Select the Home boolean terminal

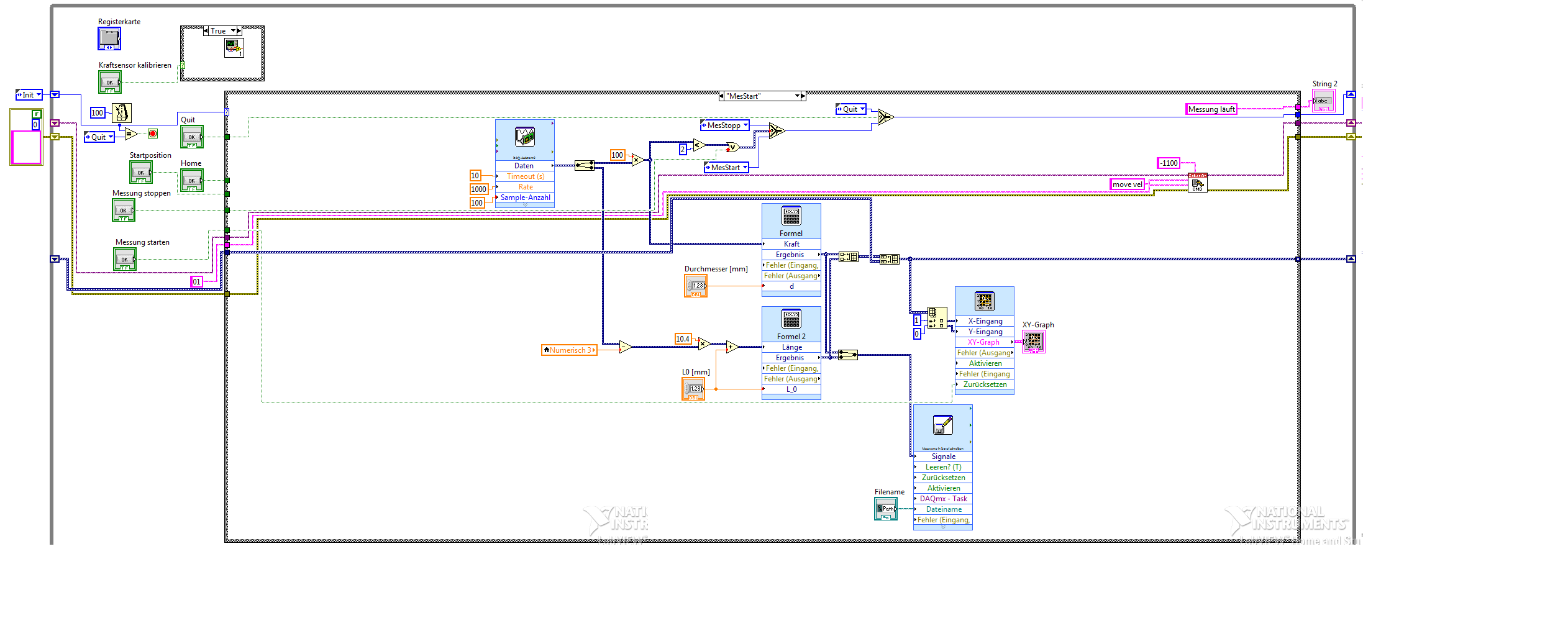coord(192,180)
